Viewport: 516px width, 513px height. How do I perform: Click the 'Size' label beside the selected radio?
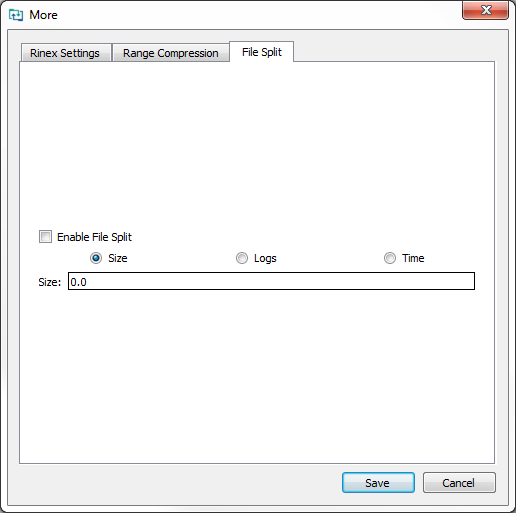[118, 258]
